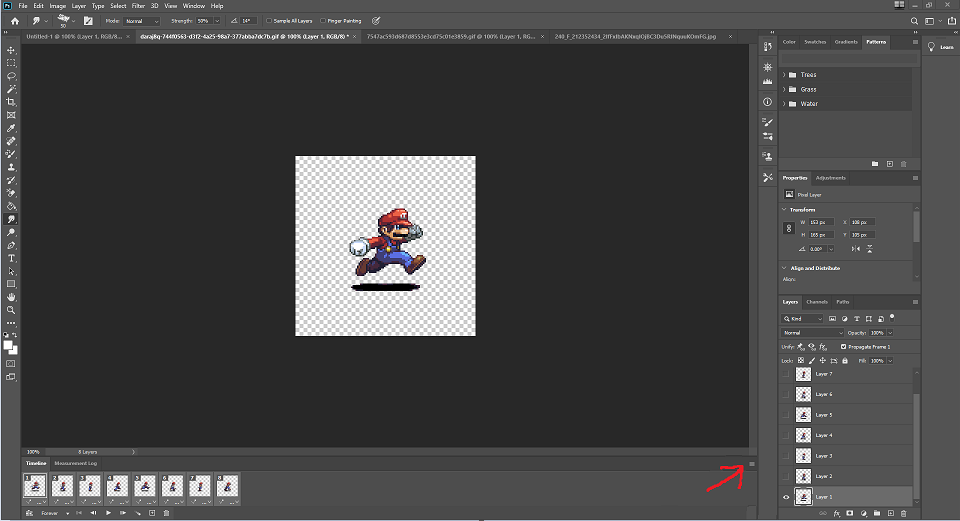
Task: Open the Forever looping options dropdown
Action: pos(56,514)
